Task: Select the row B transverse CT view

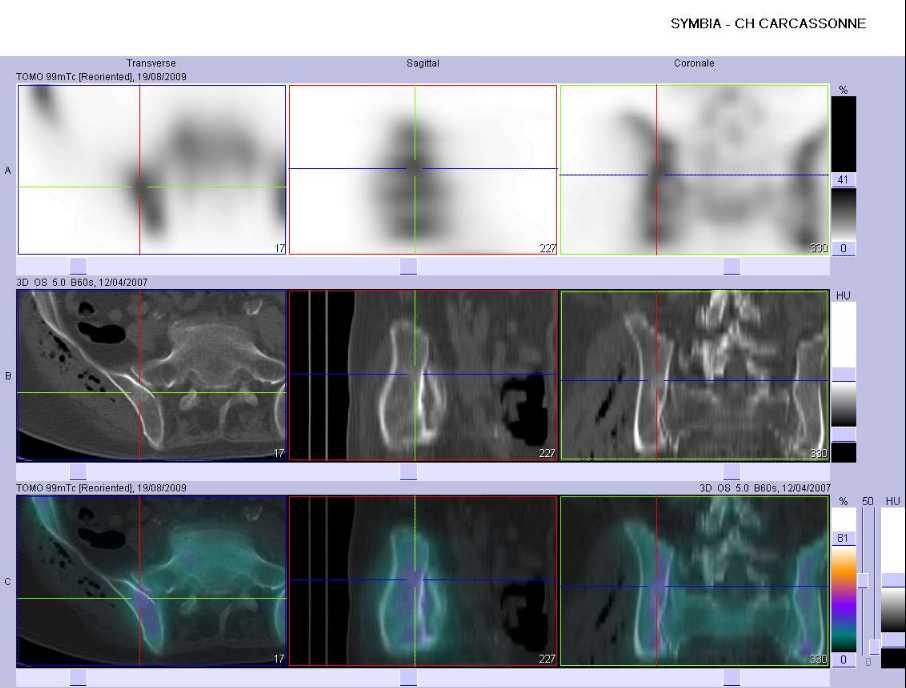Action: click(x=152, y=375)
